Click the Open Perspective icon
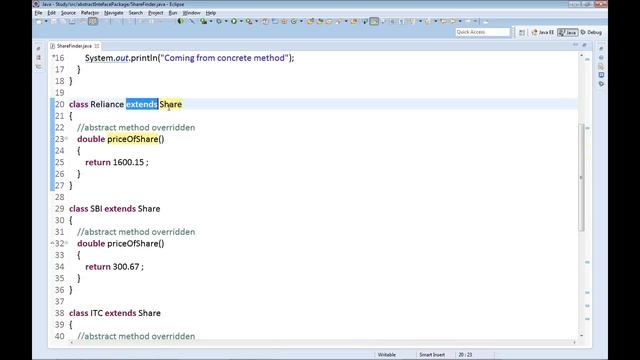 point(522,32)
